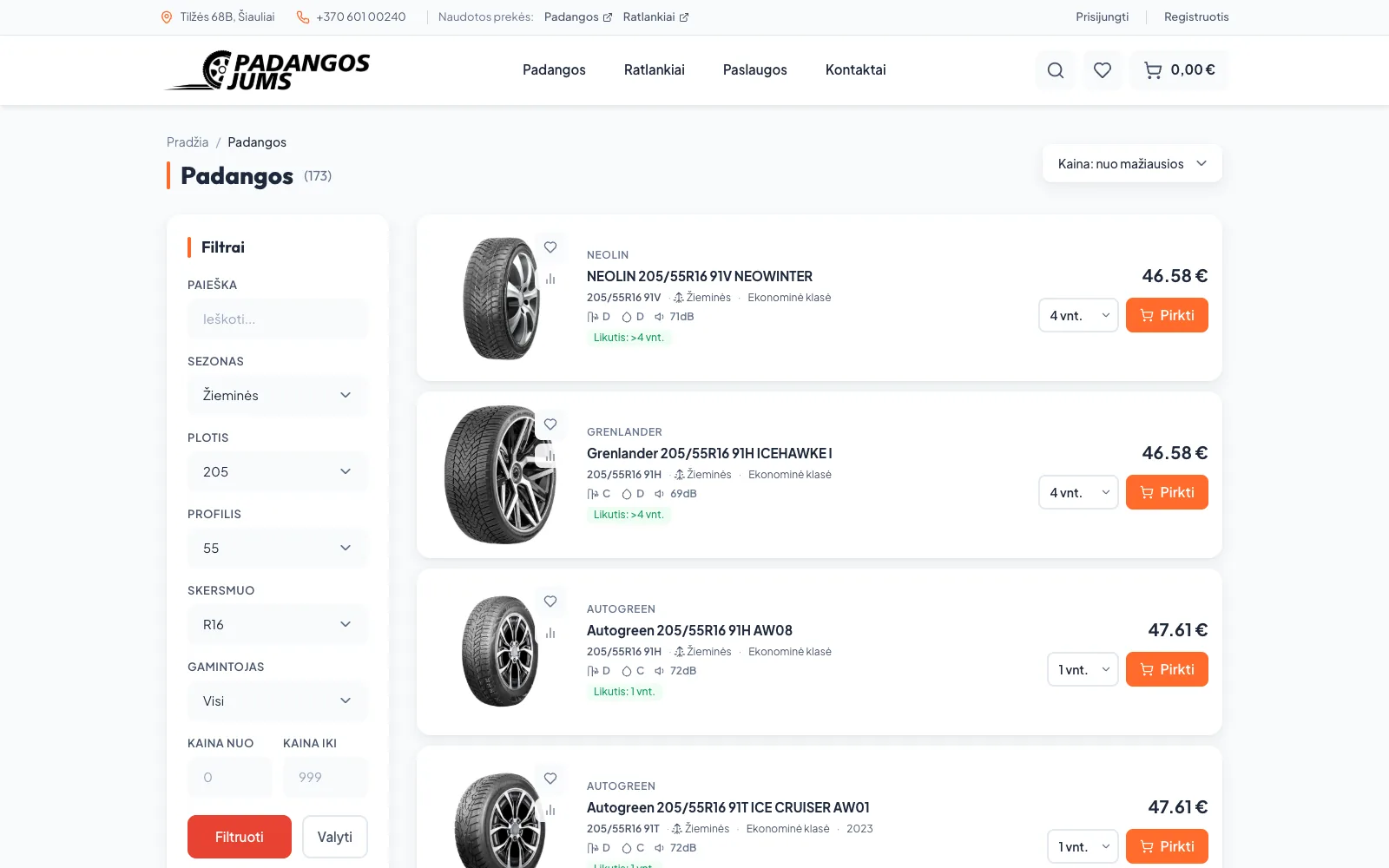The width and height of the screenshot is (1389, 868).
Task: Open wishlist heart icon in header
Action: [1103, 70]
